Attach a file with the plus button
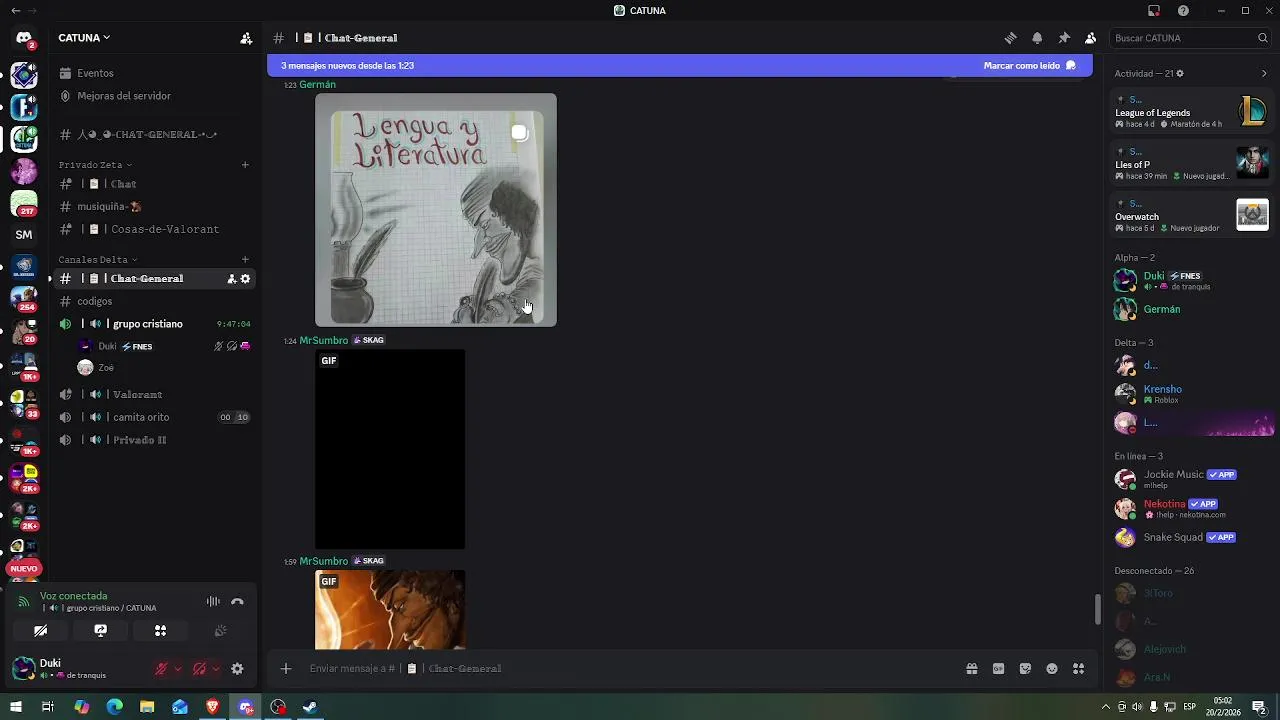 coord(286,669)
